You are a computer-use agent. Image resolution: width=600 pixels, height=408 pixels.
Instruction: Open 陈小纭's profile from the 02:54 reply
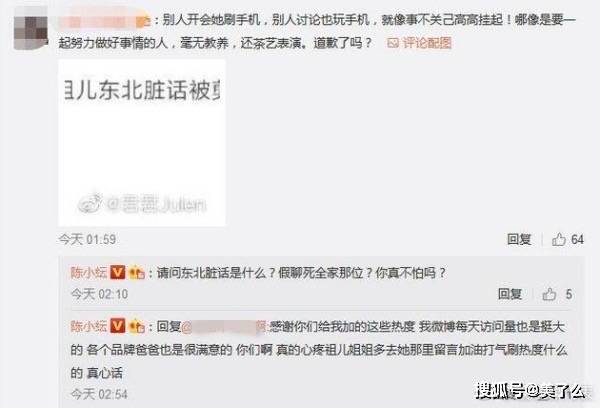pyautogui.click(x=89, y=326)
